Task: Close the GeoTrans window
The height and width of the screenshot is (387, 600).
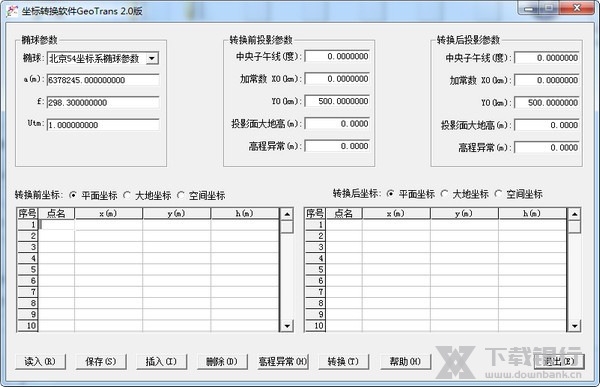Action: pos(577,8)
